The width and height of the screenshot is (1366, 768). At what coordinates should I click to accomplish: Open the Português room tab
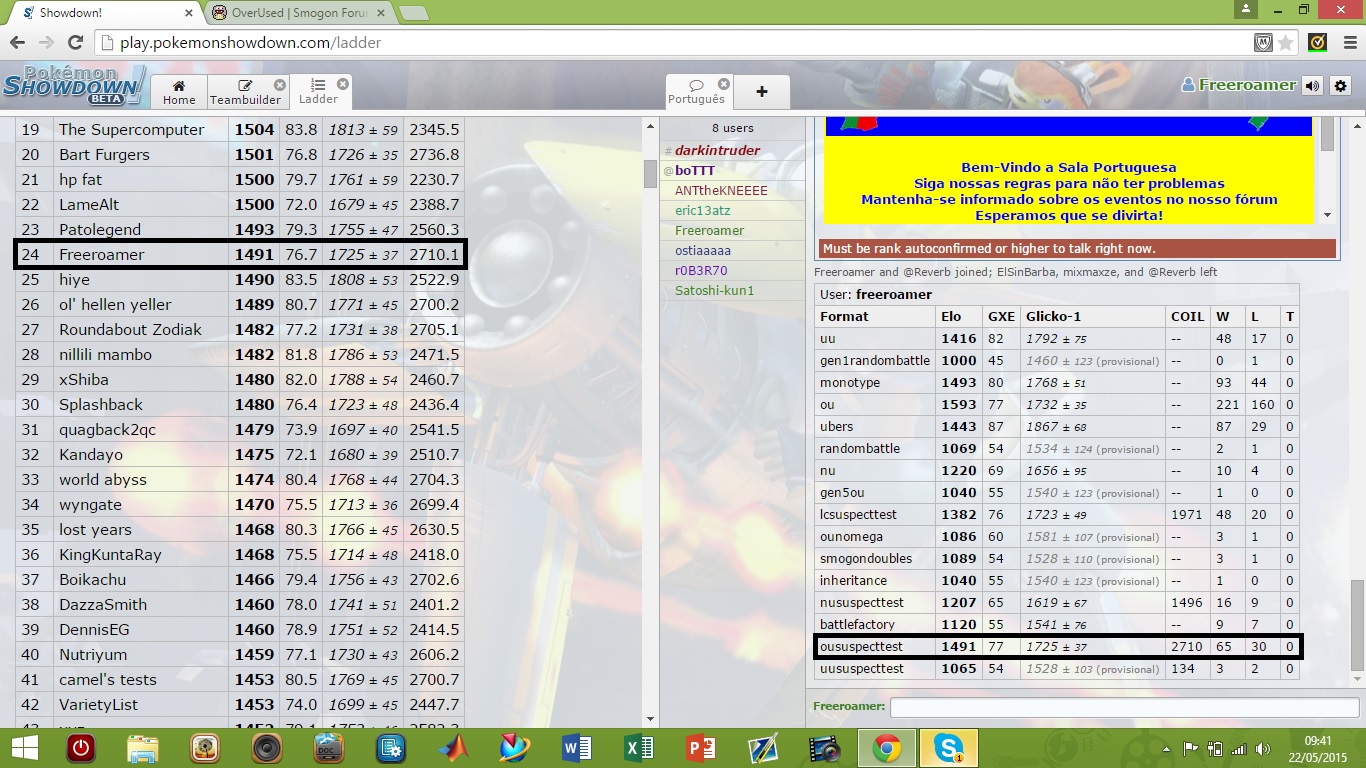click(698, 91)
